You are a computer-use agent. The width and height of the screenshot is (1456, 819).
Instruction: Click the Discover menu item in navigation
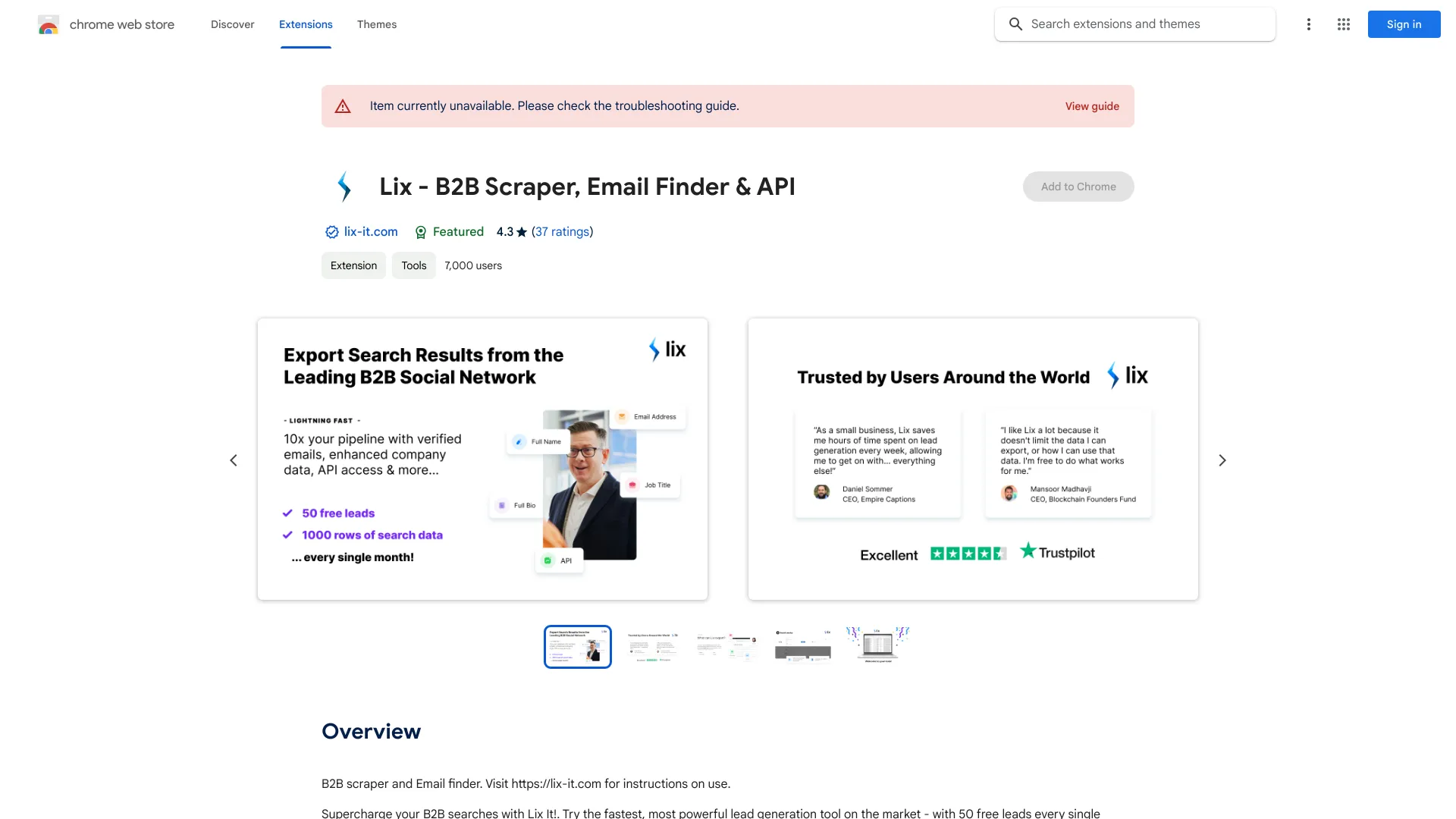232,24
